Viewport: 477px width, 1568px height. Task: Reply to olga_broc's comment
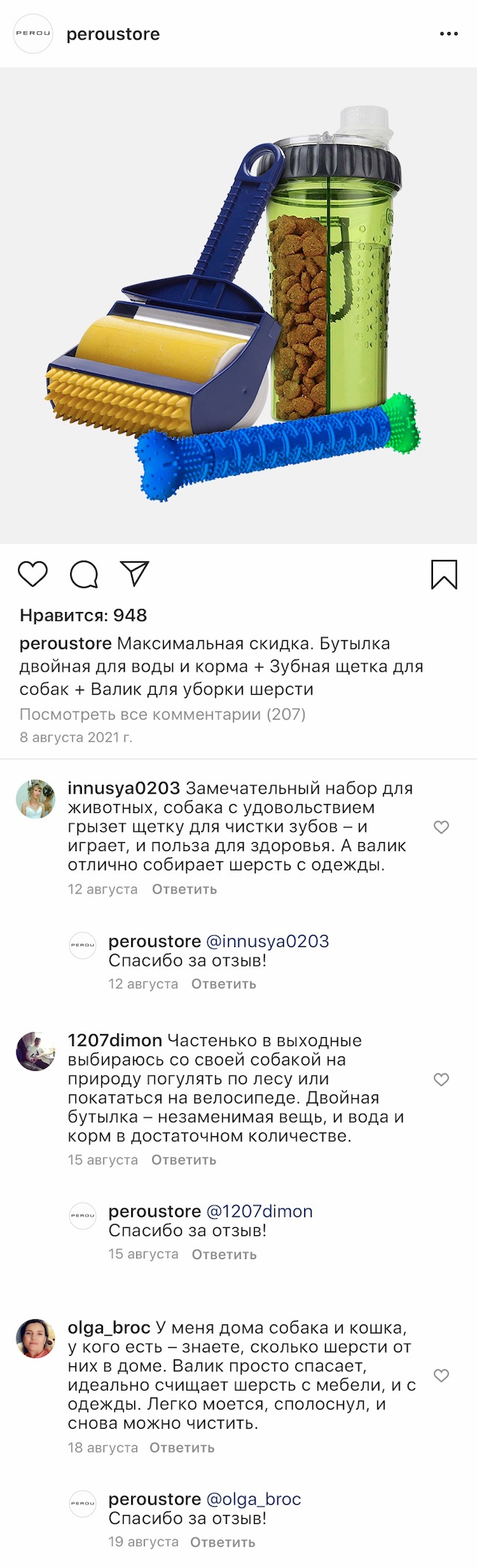(x=182, y=1447)
